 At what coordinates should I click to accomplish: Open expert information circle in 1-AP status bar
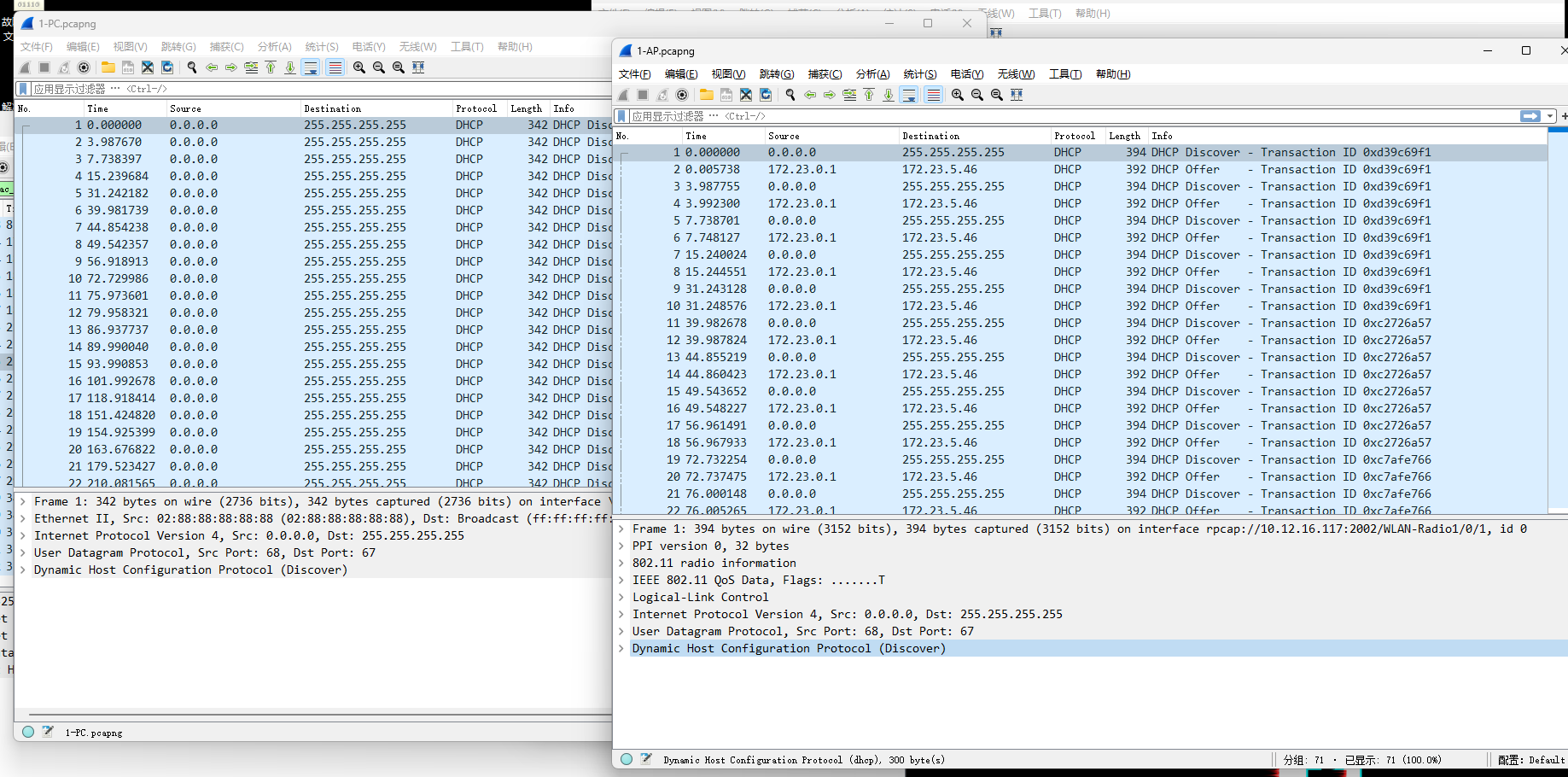(x=627, y=759)
